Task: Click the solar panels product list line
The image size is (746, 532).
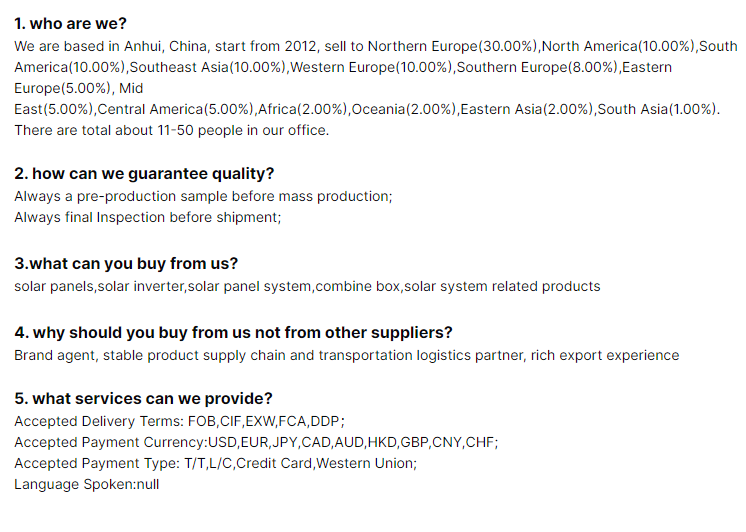Action: (307, 286)
